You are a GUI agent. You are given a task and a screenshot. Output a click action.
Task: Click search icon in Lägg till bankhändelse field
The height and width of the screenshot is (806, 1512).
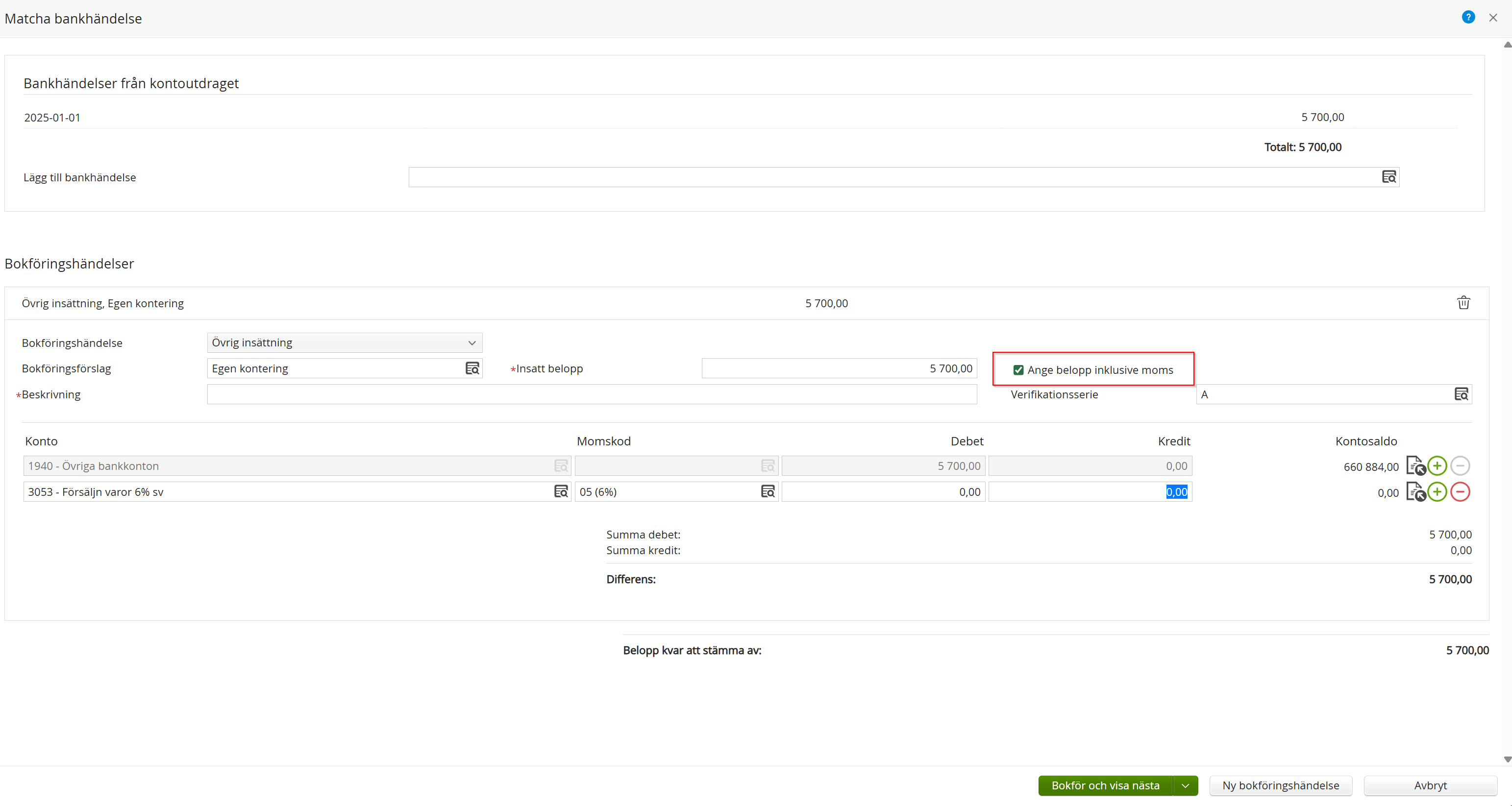[x=1389, y=177]
